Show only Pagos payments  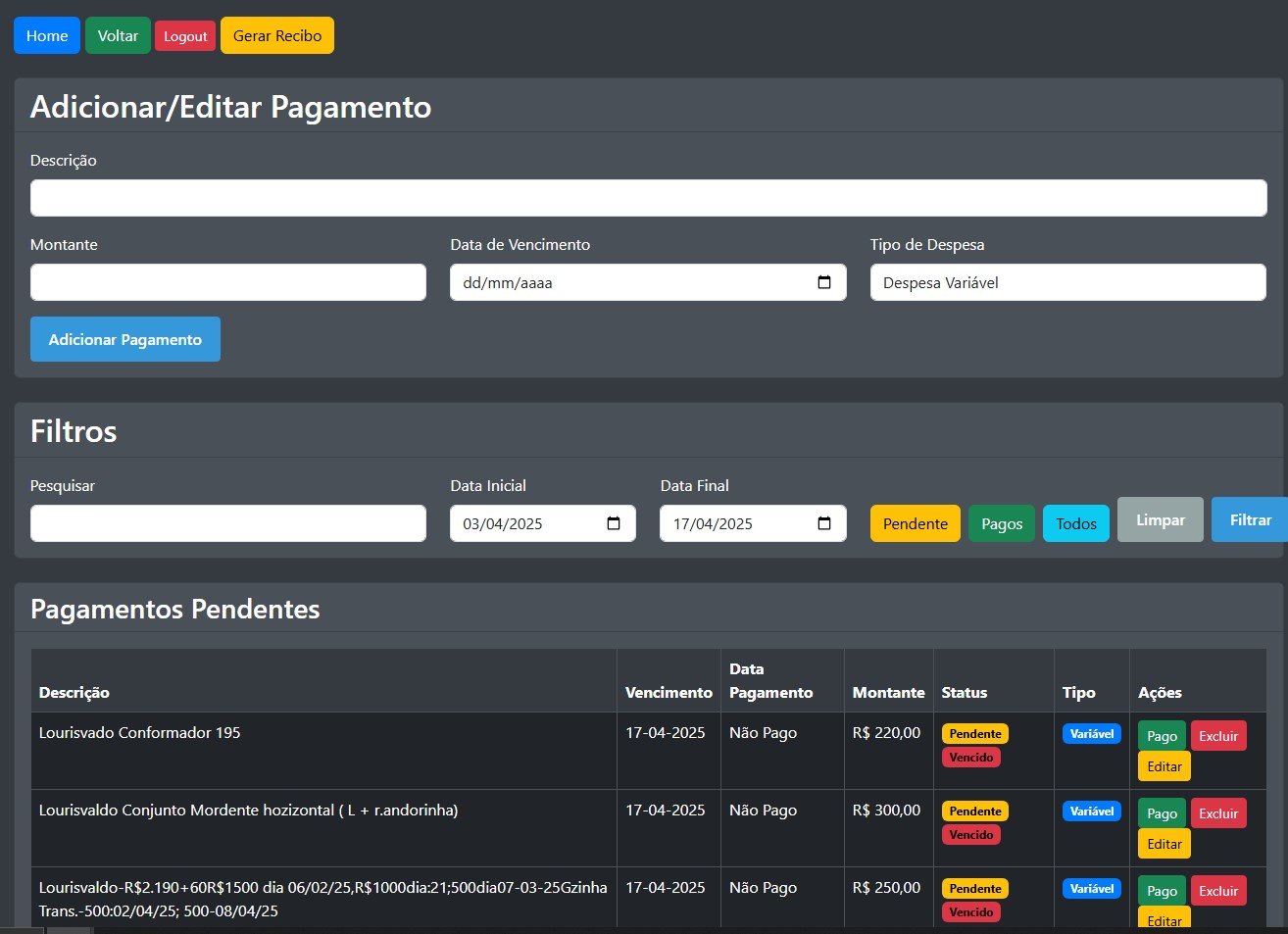click(x=1001, y=523)
